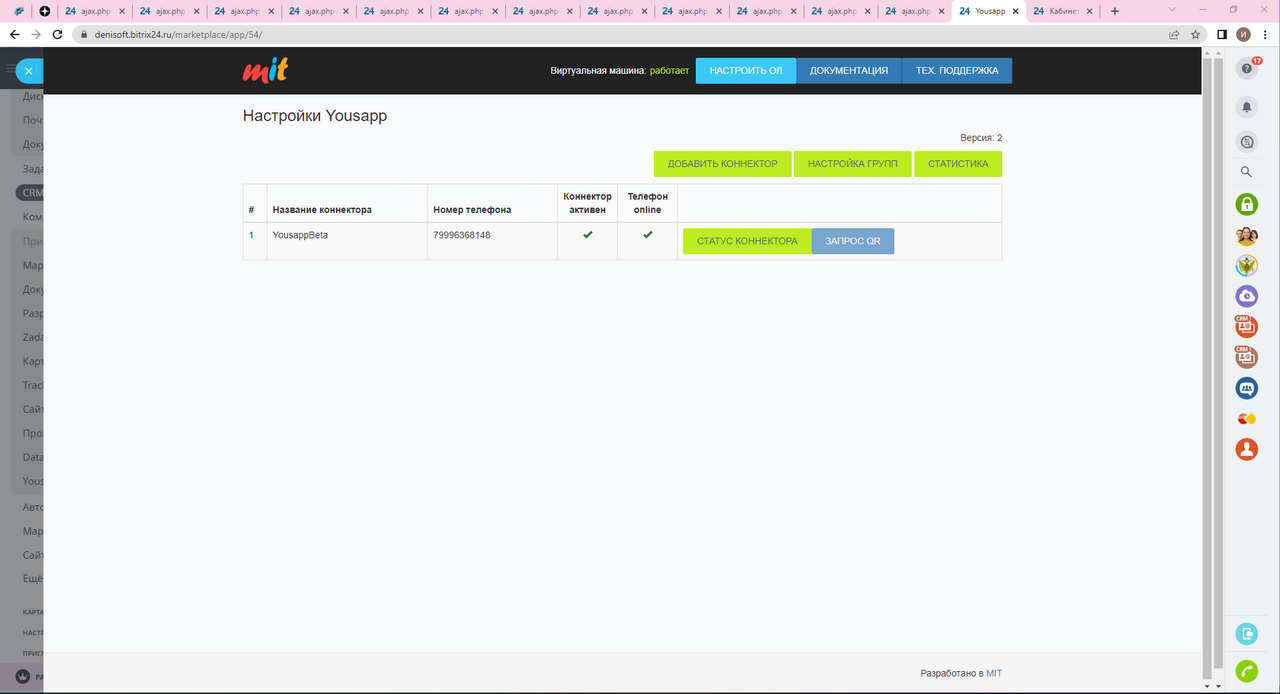Viewport: 1280px width, 694px height.
Task: Click the Телефон online checkmark
Action: click(x=648, y=234)
